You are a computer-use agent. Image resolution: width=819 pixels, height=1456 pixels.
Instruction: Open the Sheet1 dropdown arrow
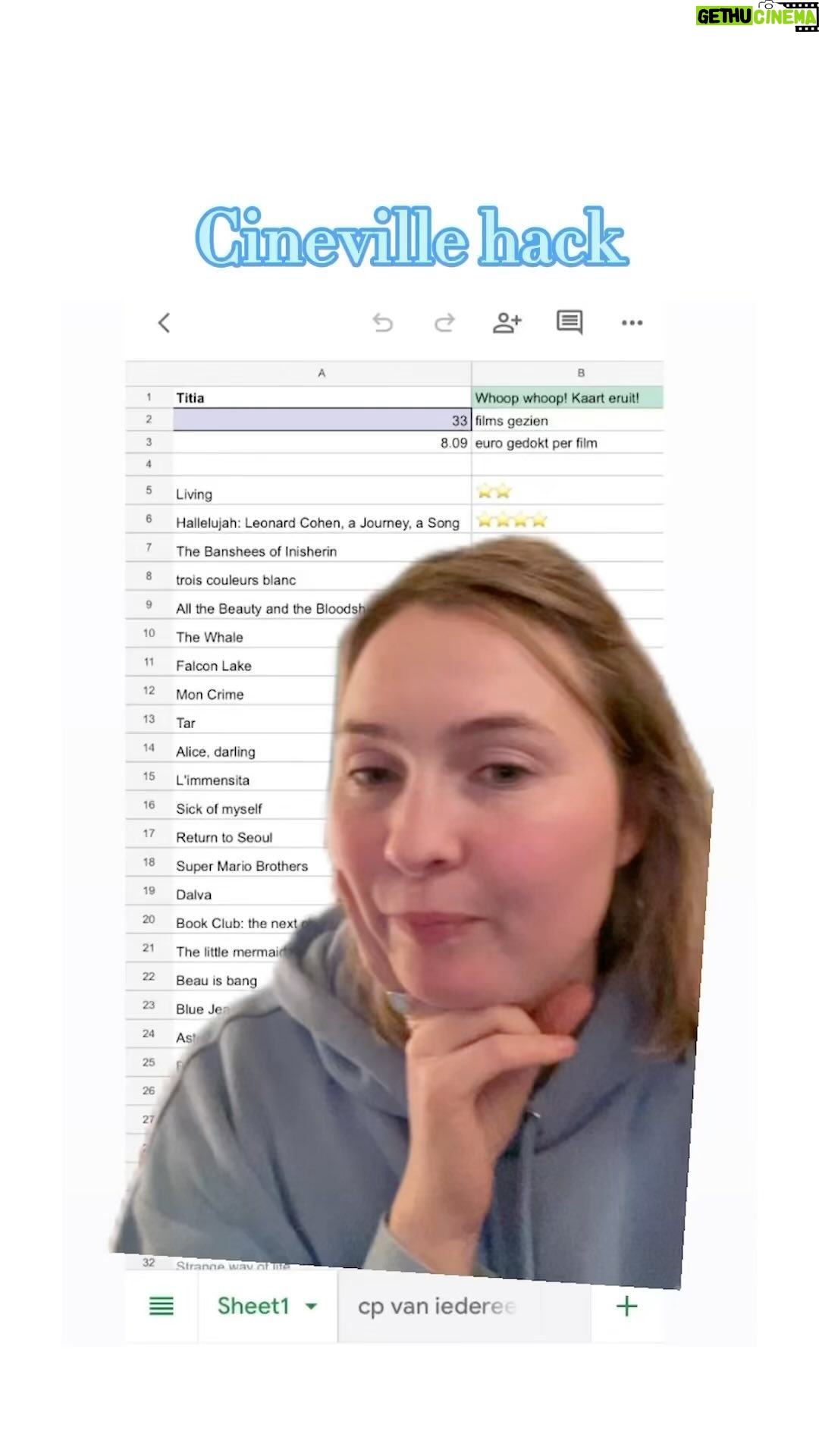click(x=311, y=1307)
